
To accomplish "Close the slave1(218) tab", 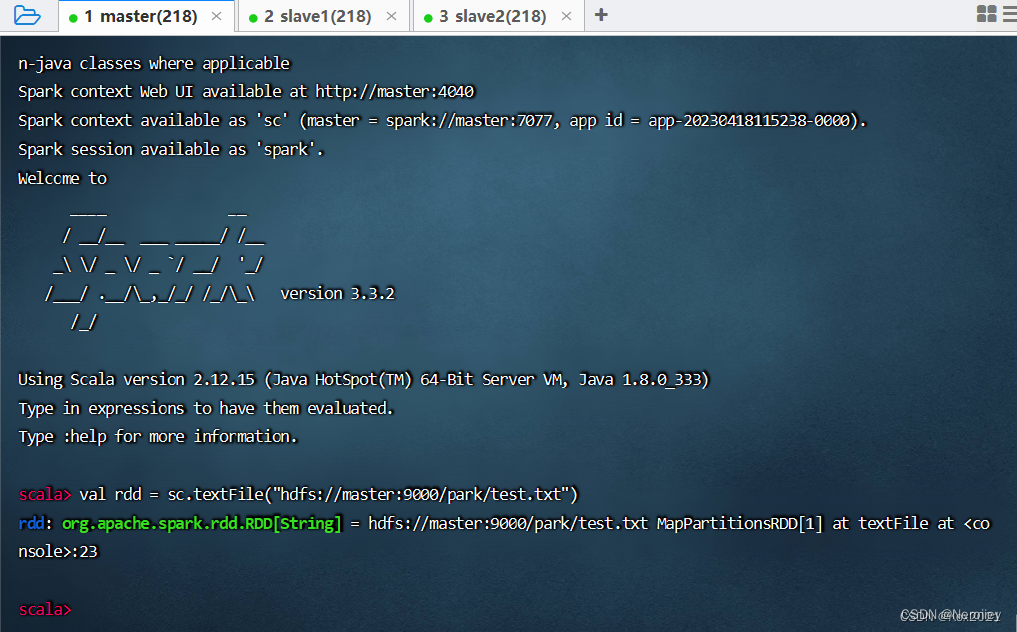I will coord(391,16).
